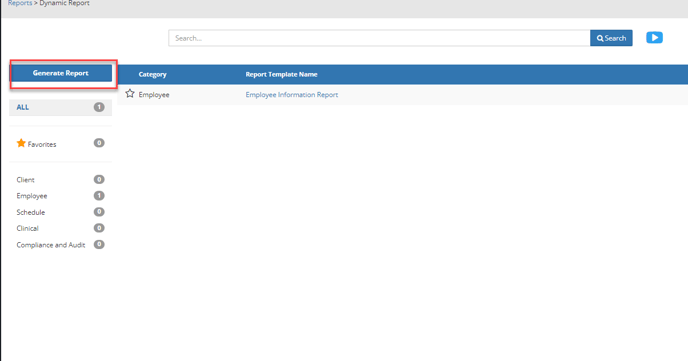
Task: Click the Dynamic Report breadcrumb text
Action: pyautogui.click(x=64, y=3)
